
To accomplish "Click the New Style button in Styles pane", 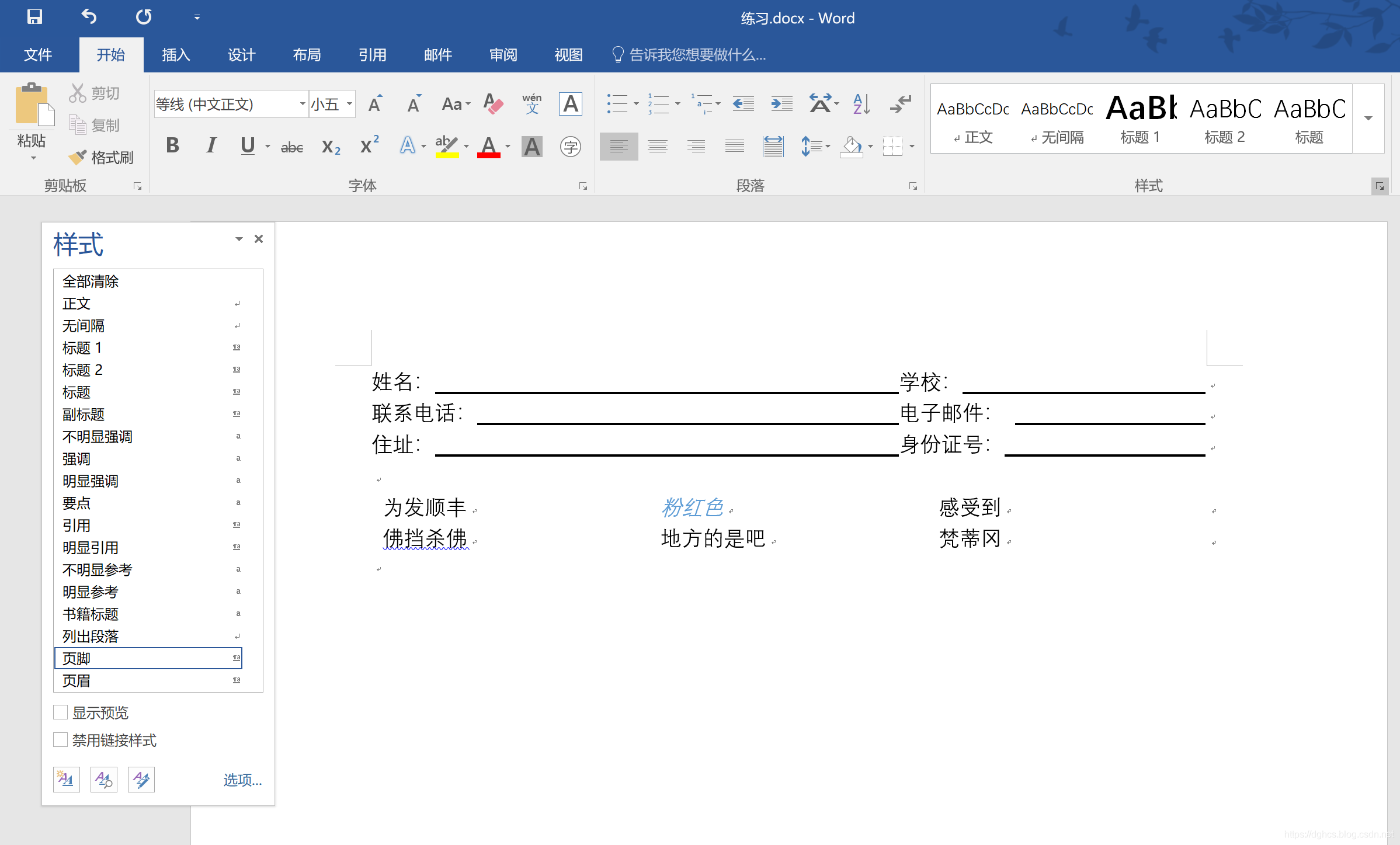I will (66, 780).
